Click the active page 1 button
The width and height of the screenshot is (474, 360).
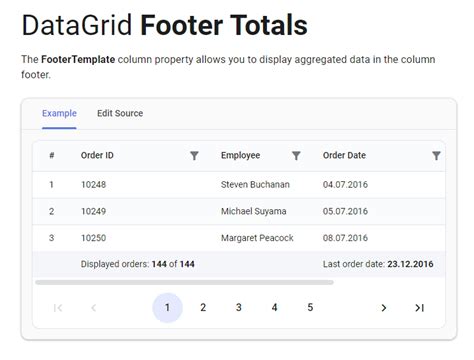[x=167, y=307]
